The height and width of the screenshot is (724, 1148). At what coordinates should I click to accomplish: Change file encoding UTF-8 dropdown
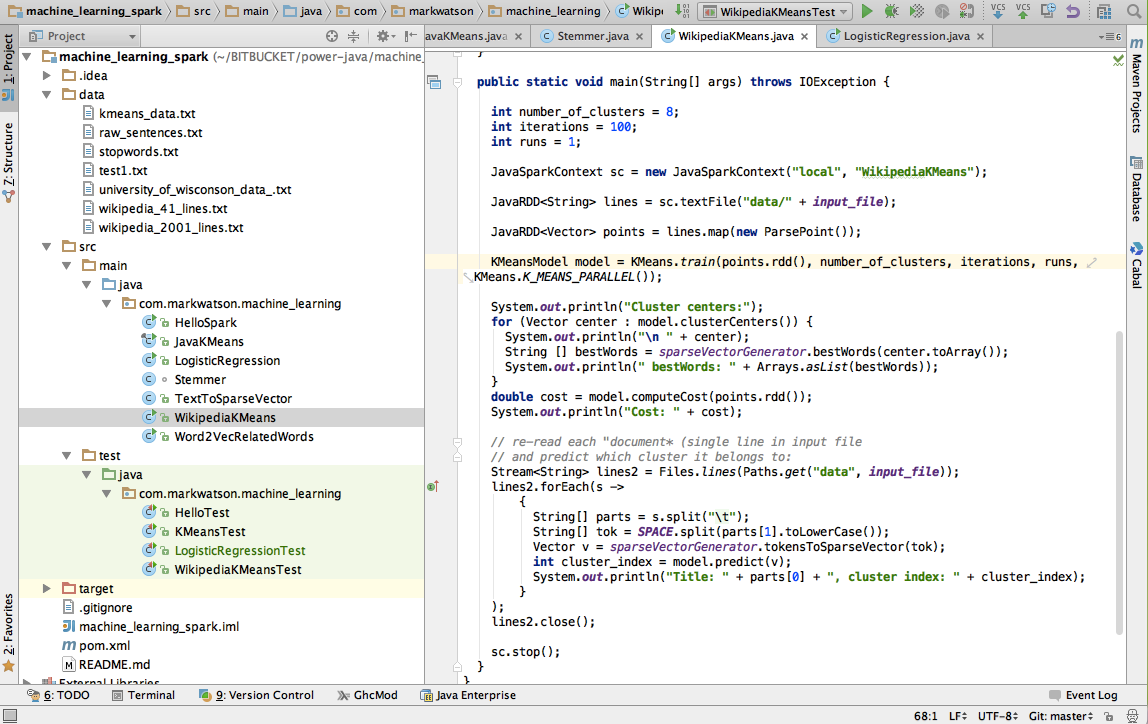[x=997, y=716]
